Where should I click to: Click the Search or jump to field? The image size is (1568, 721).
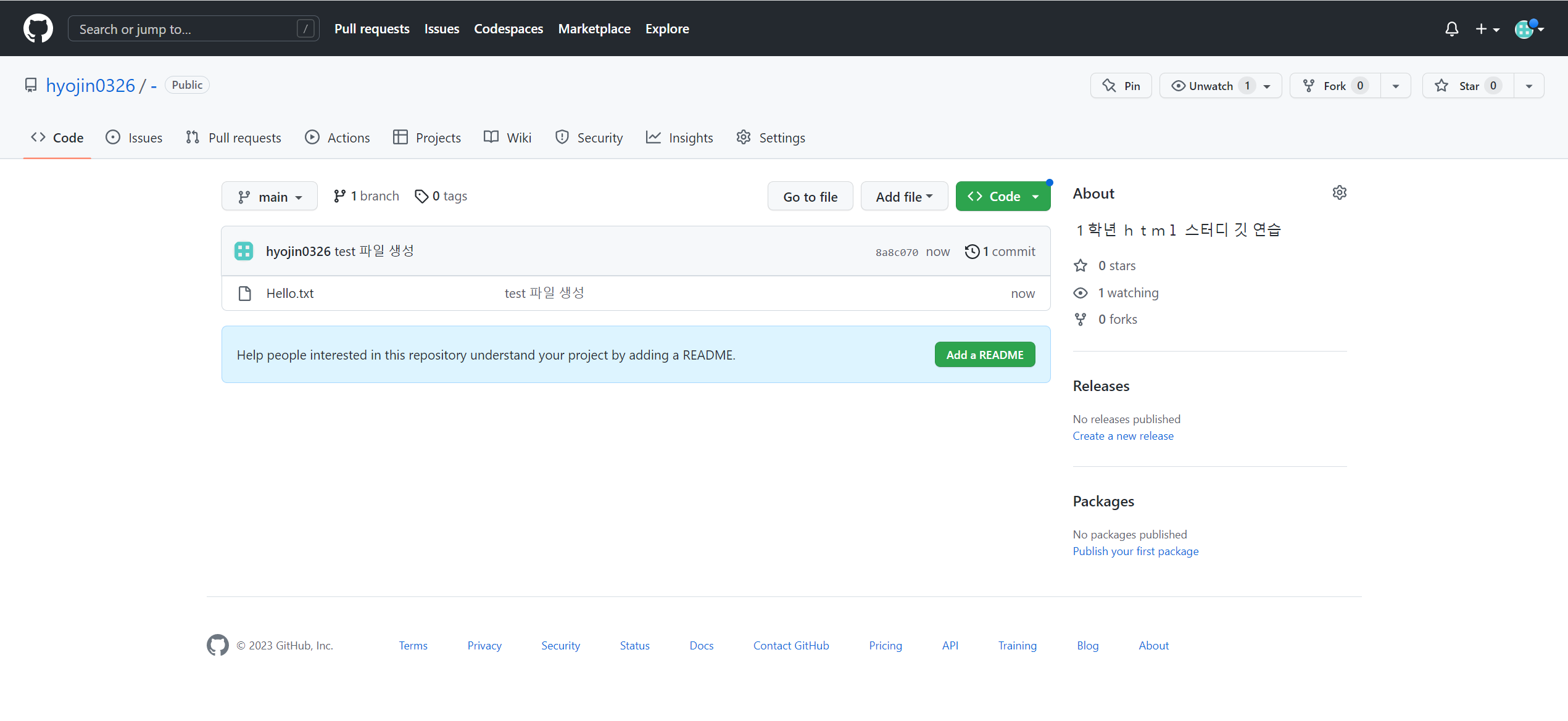click(193, 29)
